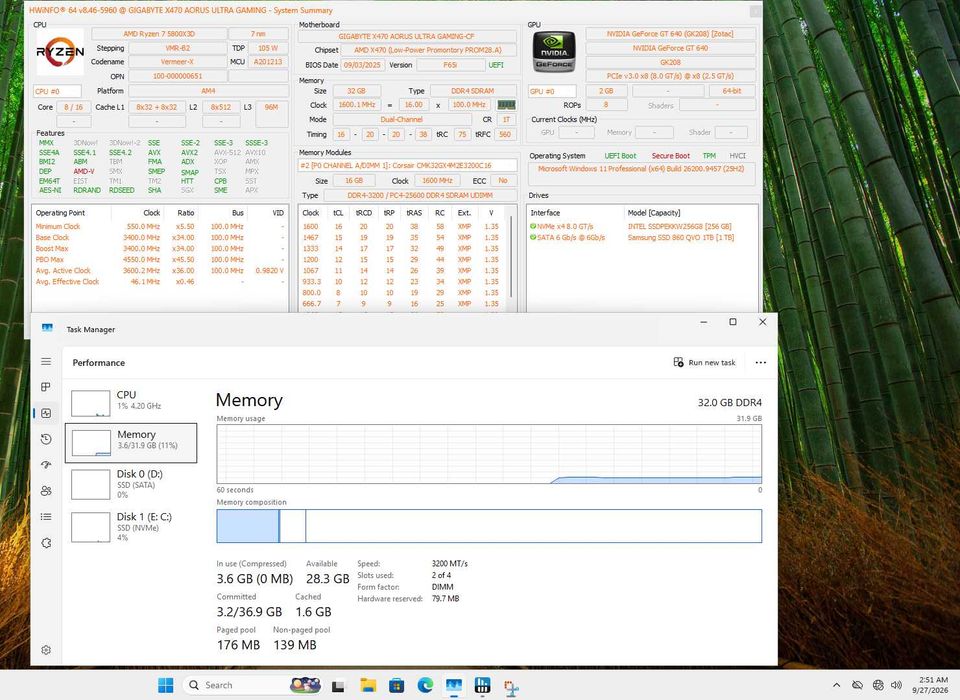Click the BIOS Date 09/03/2025 field
The width and height of the screenshot is (960, 700).
[x=362, y=65]
